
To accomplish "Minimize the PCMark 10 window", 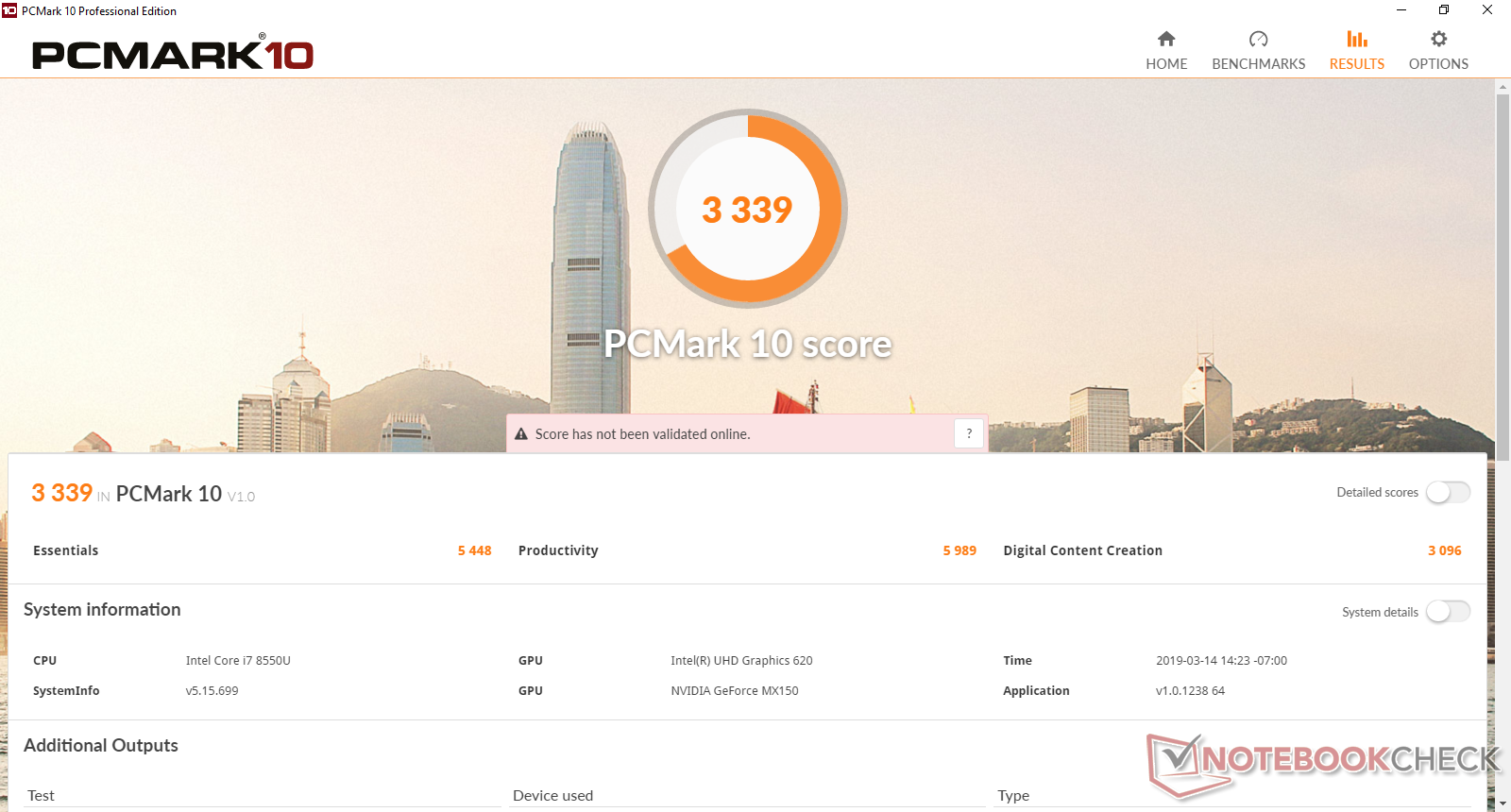I will (1401, 10).
